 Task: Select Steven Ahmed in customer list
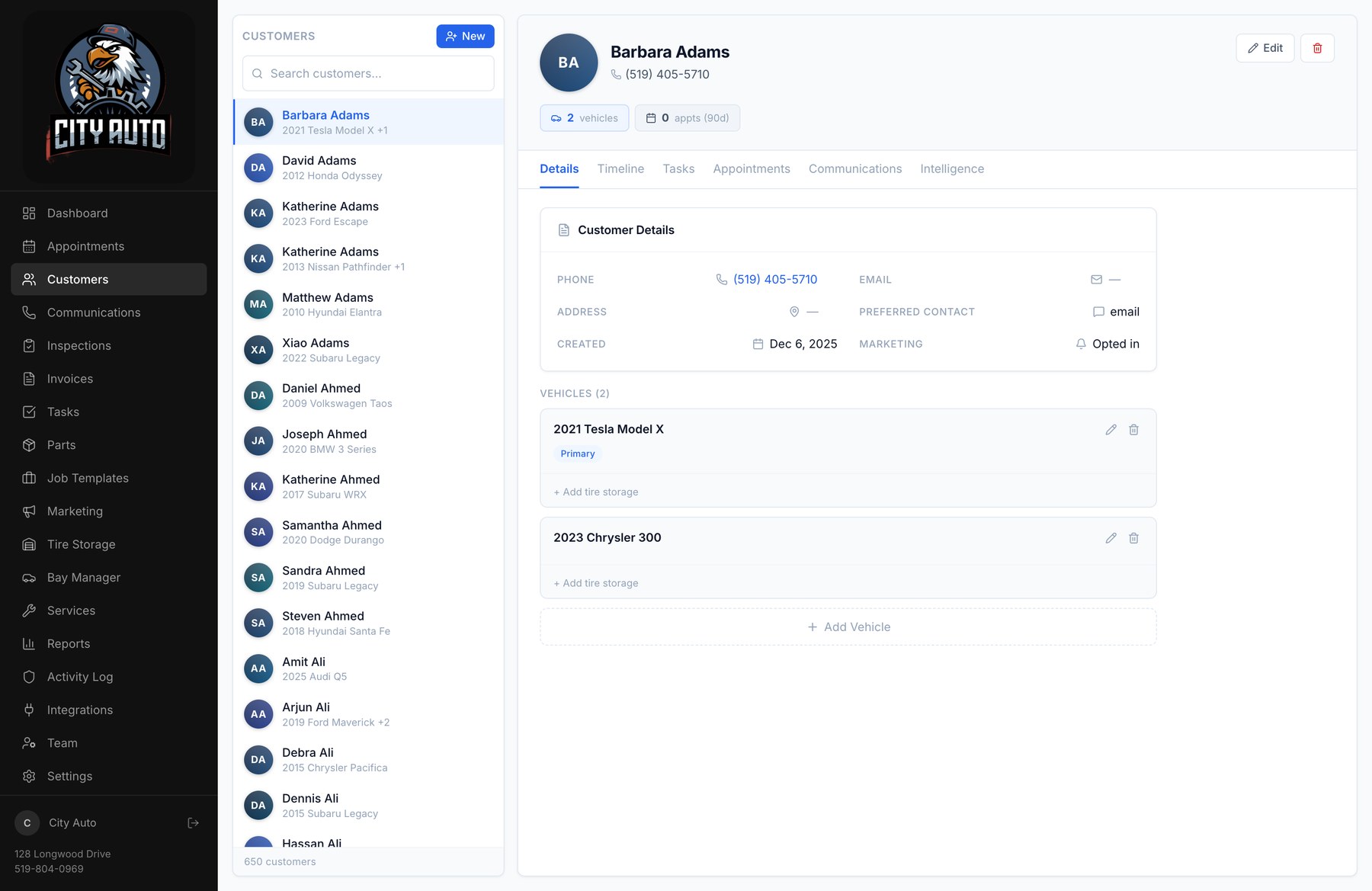[368, 623]
